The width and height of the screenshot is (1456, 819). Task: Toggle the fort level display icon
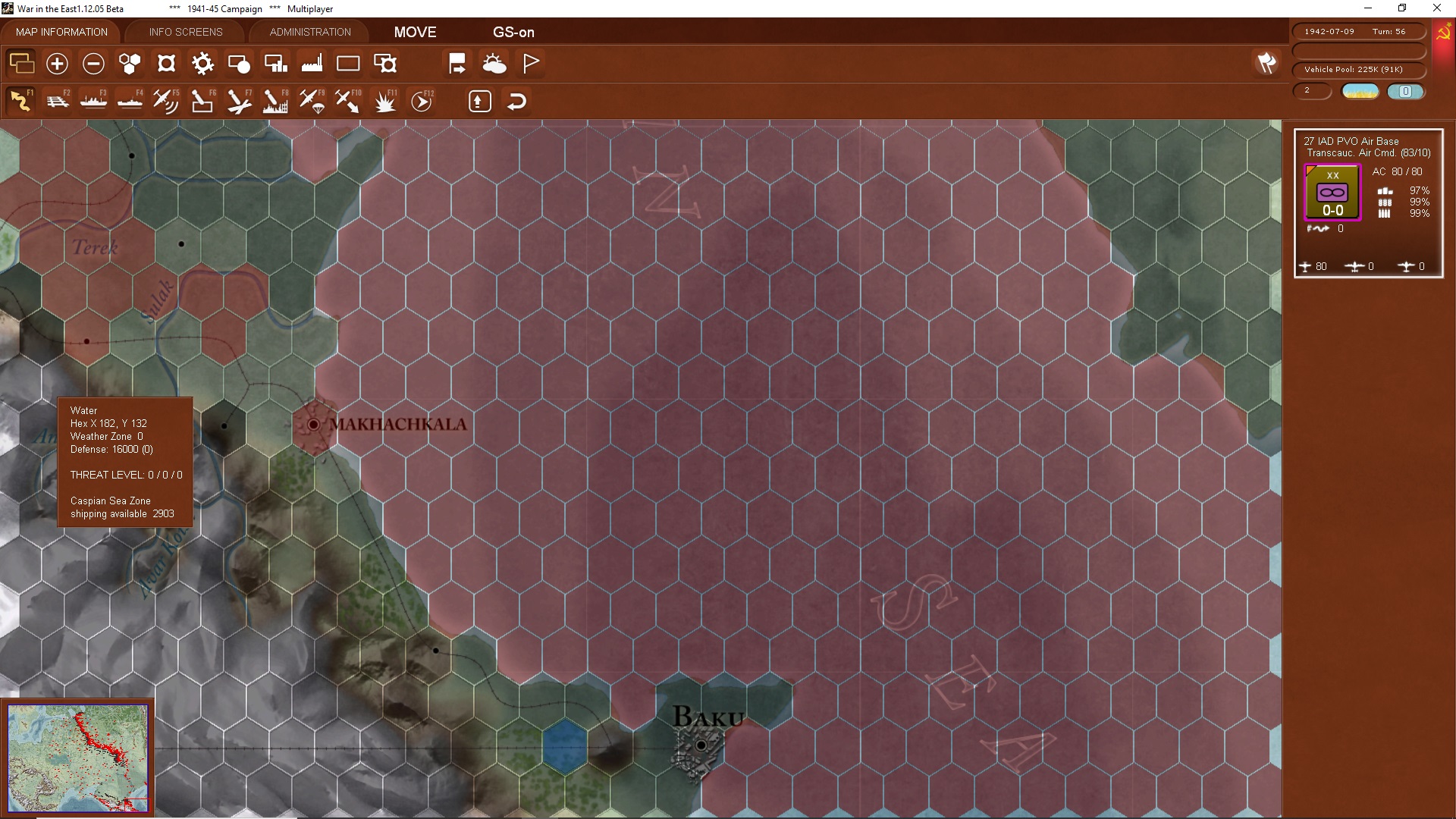coord(166,64)
